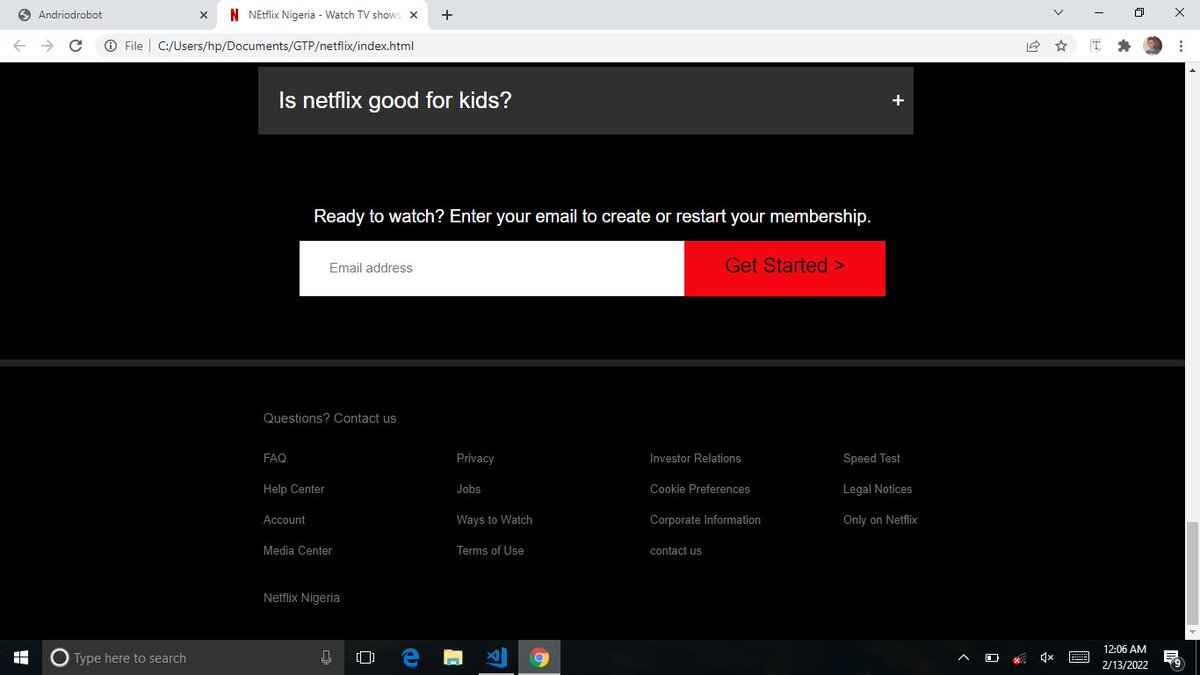The height and width of the screenshot is (675, 1200).
Task: Open the Jobs footer link
Action: pos(469,489)
